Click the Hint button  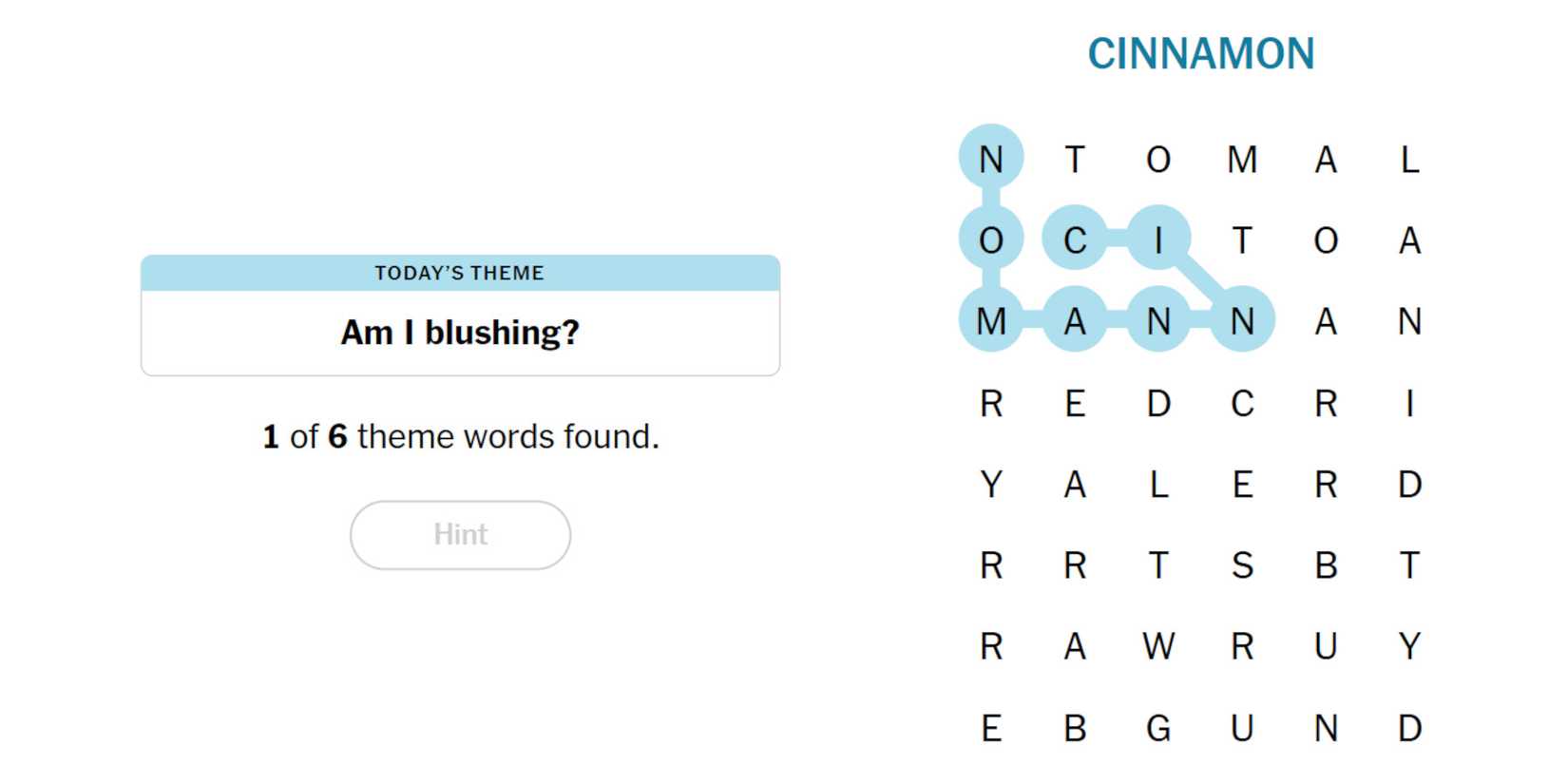tap(460, 535)
